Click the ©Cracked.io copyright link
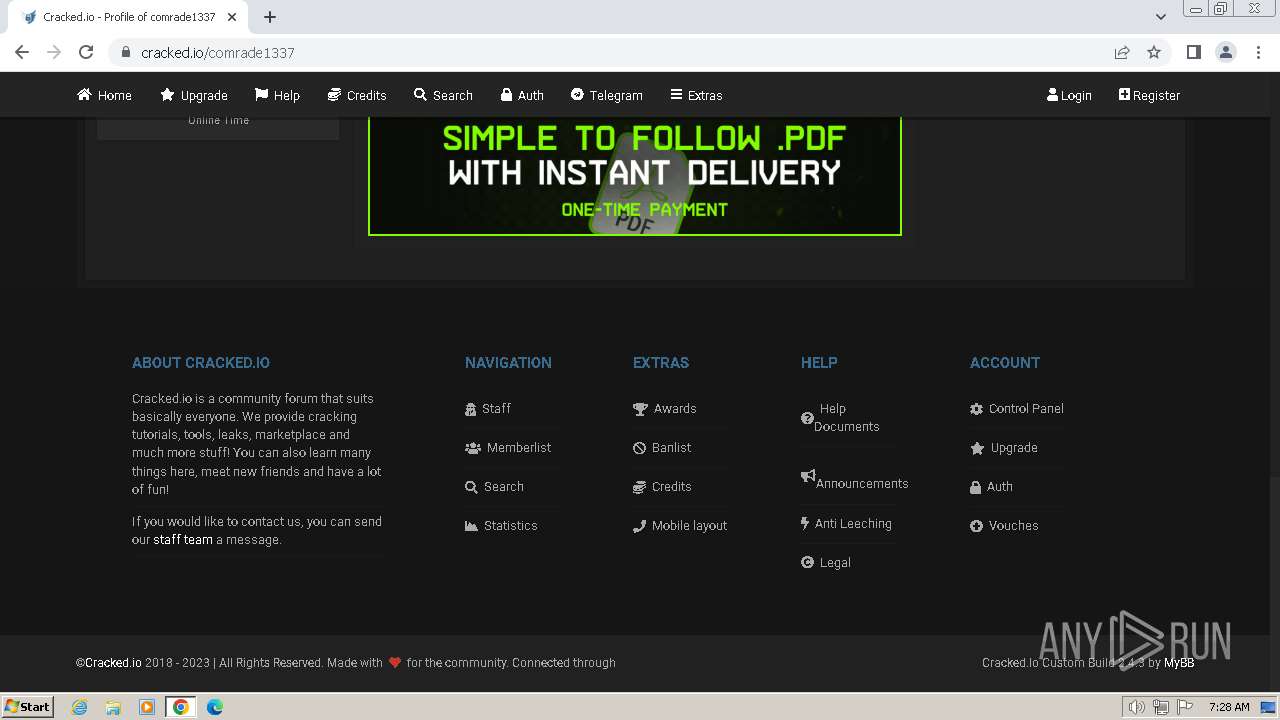The width and height of the screenshot is (1280, 720). [109, 663]
